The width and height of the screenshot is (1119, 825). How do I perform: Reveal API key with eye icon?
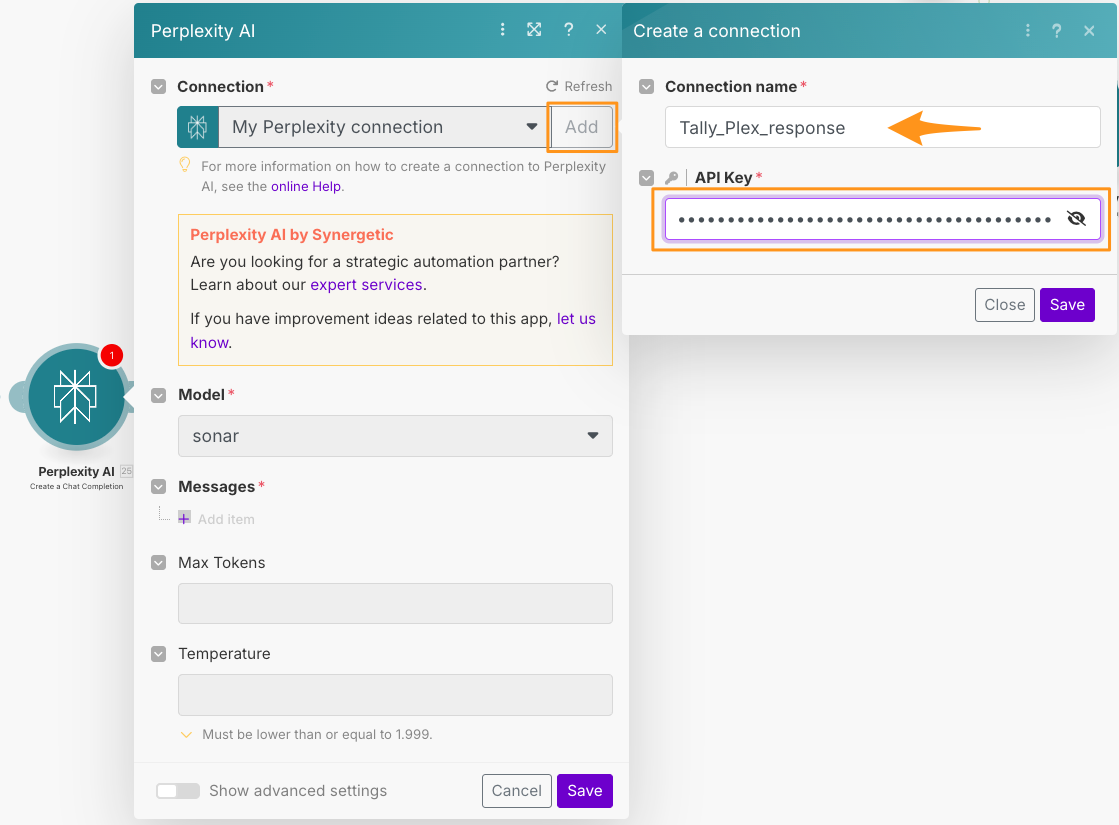(1076, 218)
